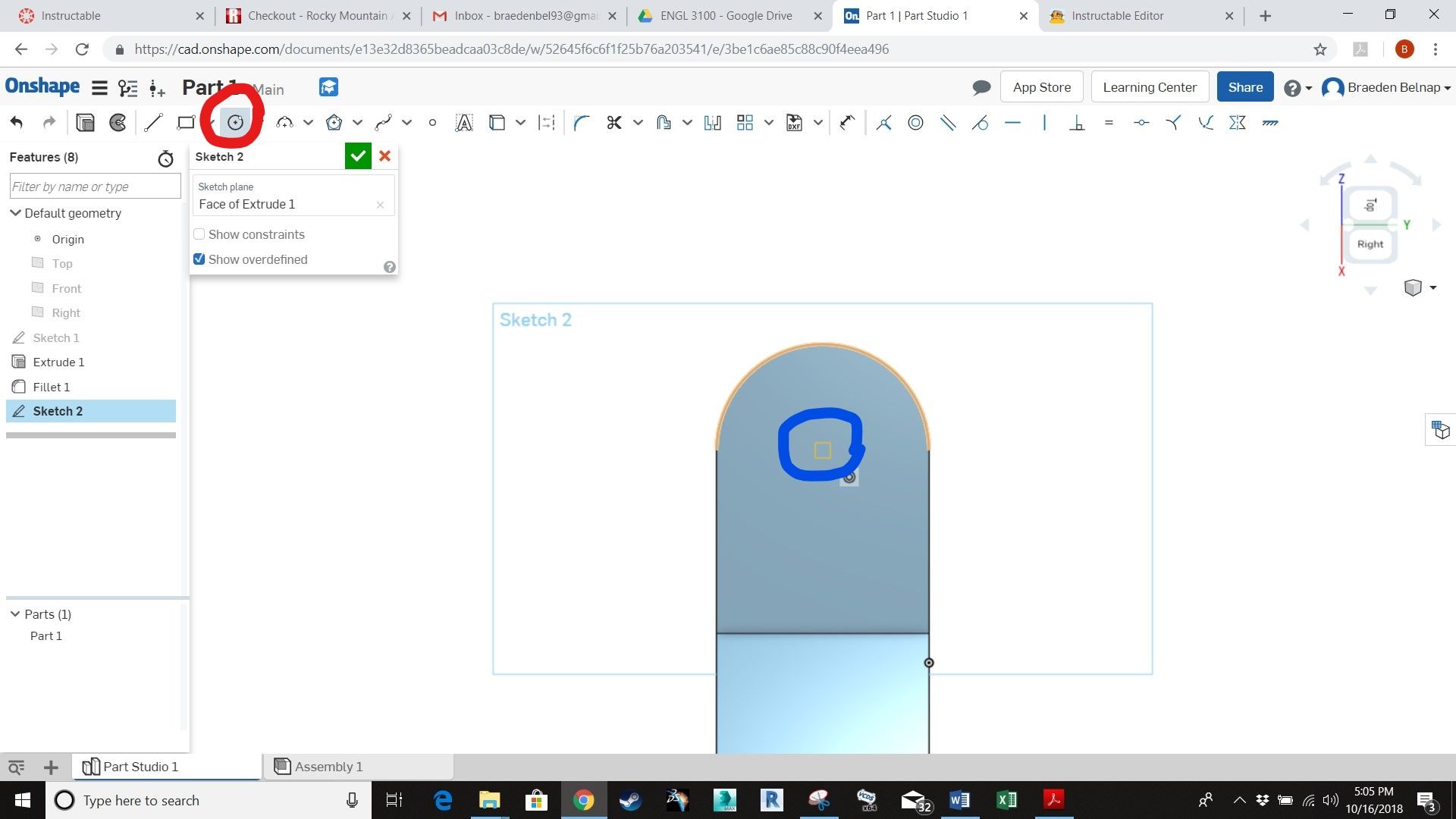Confirm Sketch 2 with the green checkmark
The image size is (1456, 819).
pyautogui.click(x=357, y=155)
